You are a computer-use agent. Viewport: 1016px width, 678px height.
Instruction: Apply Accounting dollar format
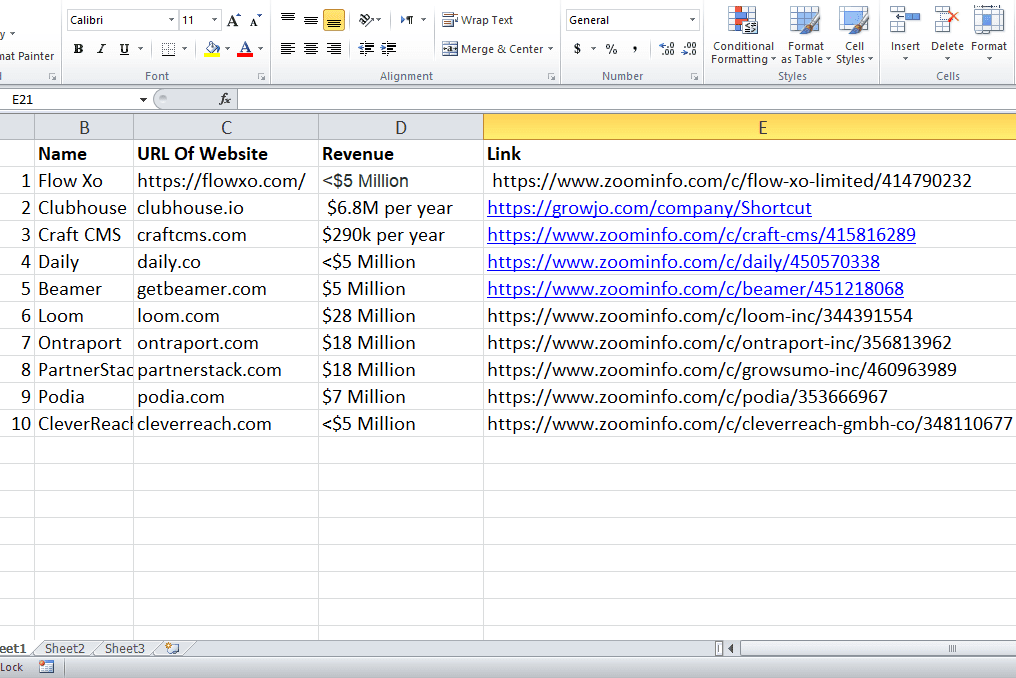tap(577, 49)
